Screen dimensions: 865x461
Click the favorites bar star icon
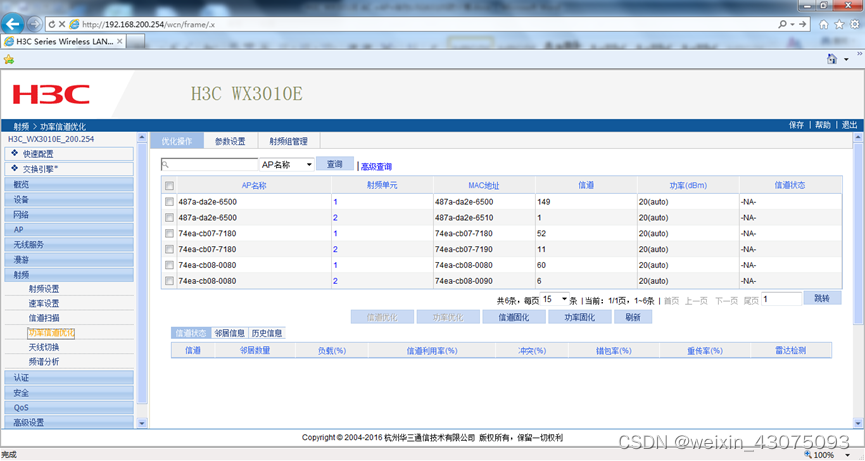[x=8, y=59]
